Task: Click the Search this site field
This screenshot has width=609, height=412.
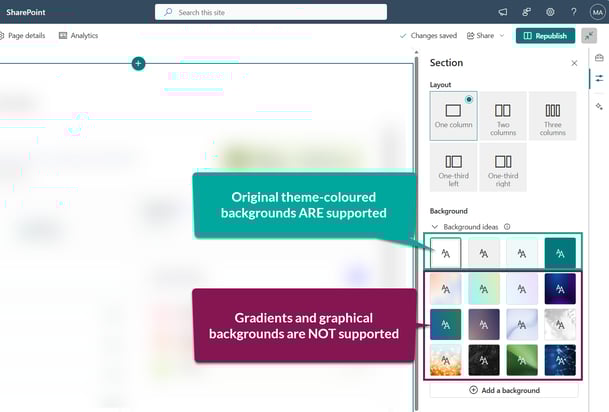Action: [x=270, y=12]
